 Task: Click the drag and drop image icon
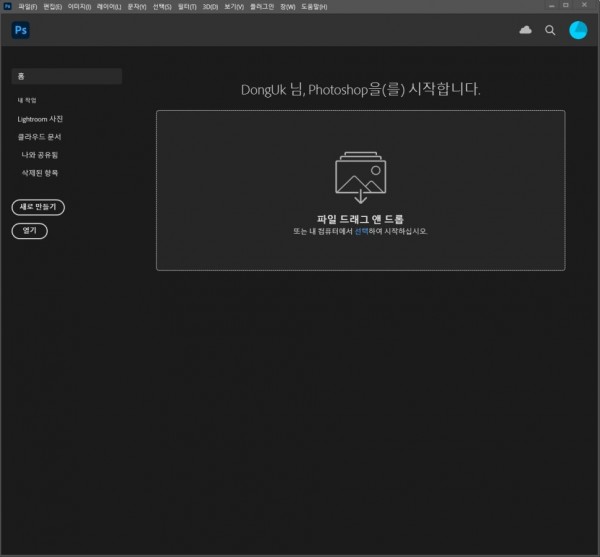tap(360, 178)
